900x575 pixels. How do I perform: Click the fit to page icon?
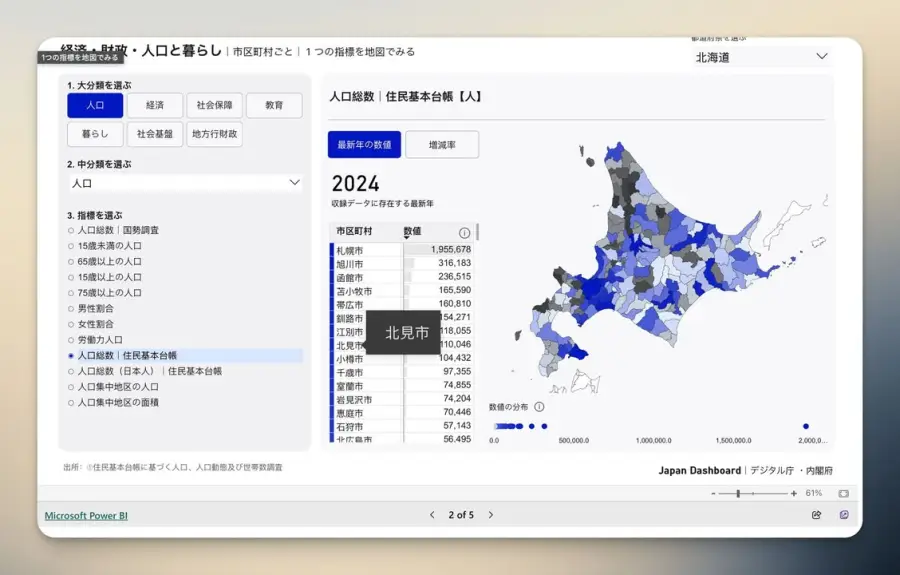click(x=843, y=494)
